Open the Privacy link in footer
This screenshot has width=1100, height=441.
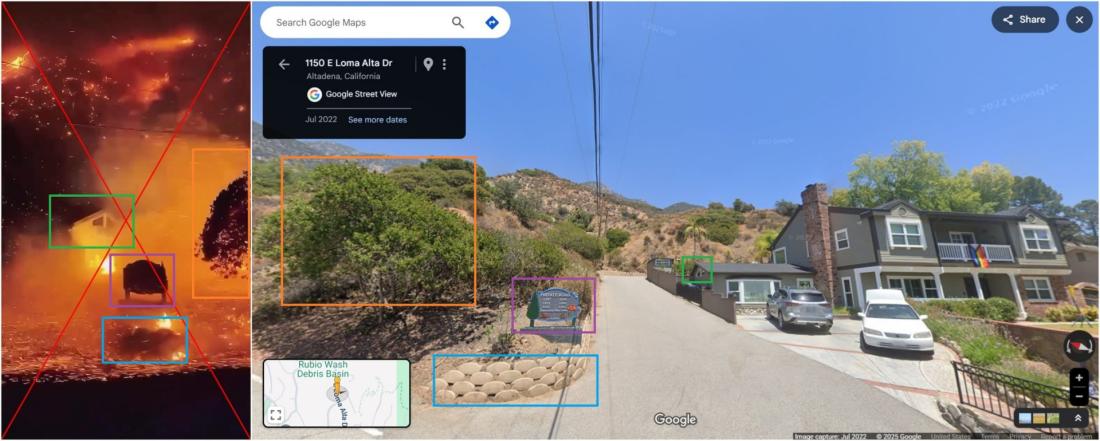point(1021,437)
